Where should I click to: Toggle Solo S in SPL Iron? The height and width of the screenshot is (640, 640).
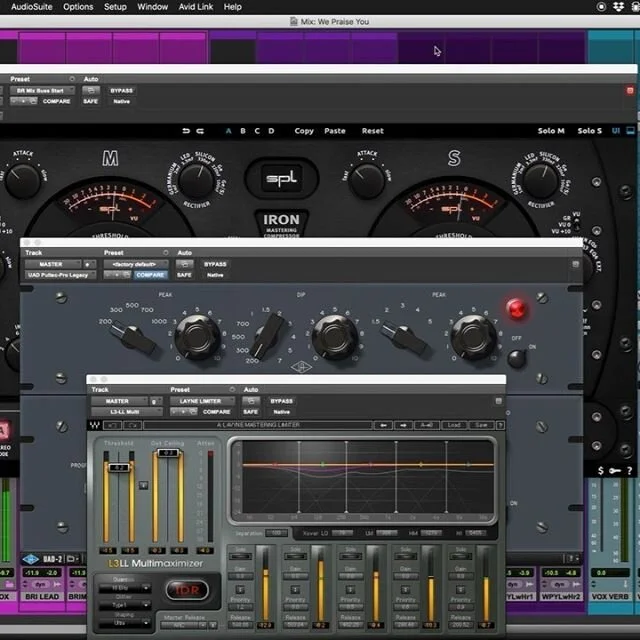click(589, 131)
